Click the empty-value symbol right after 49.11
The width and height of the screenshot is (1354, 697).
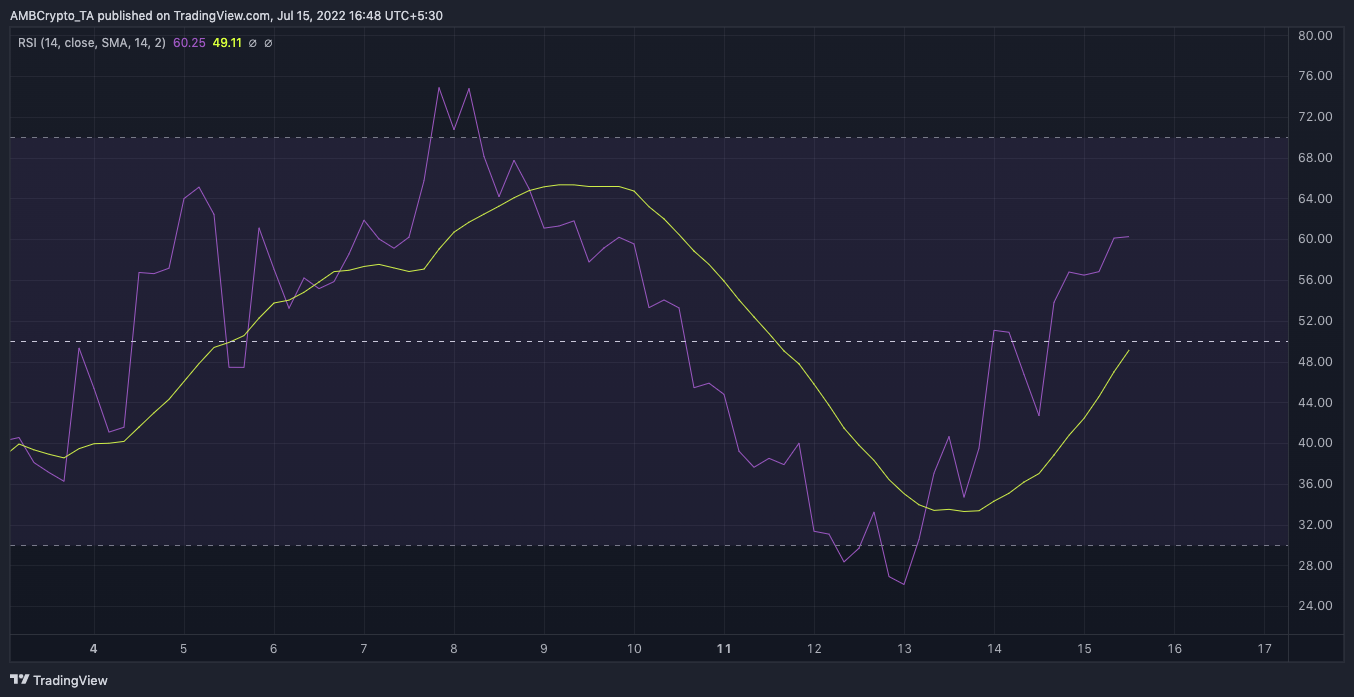253,43
